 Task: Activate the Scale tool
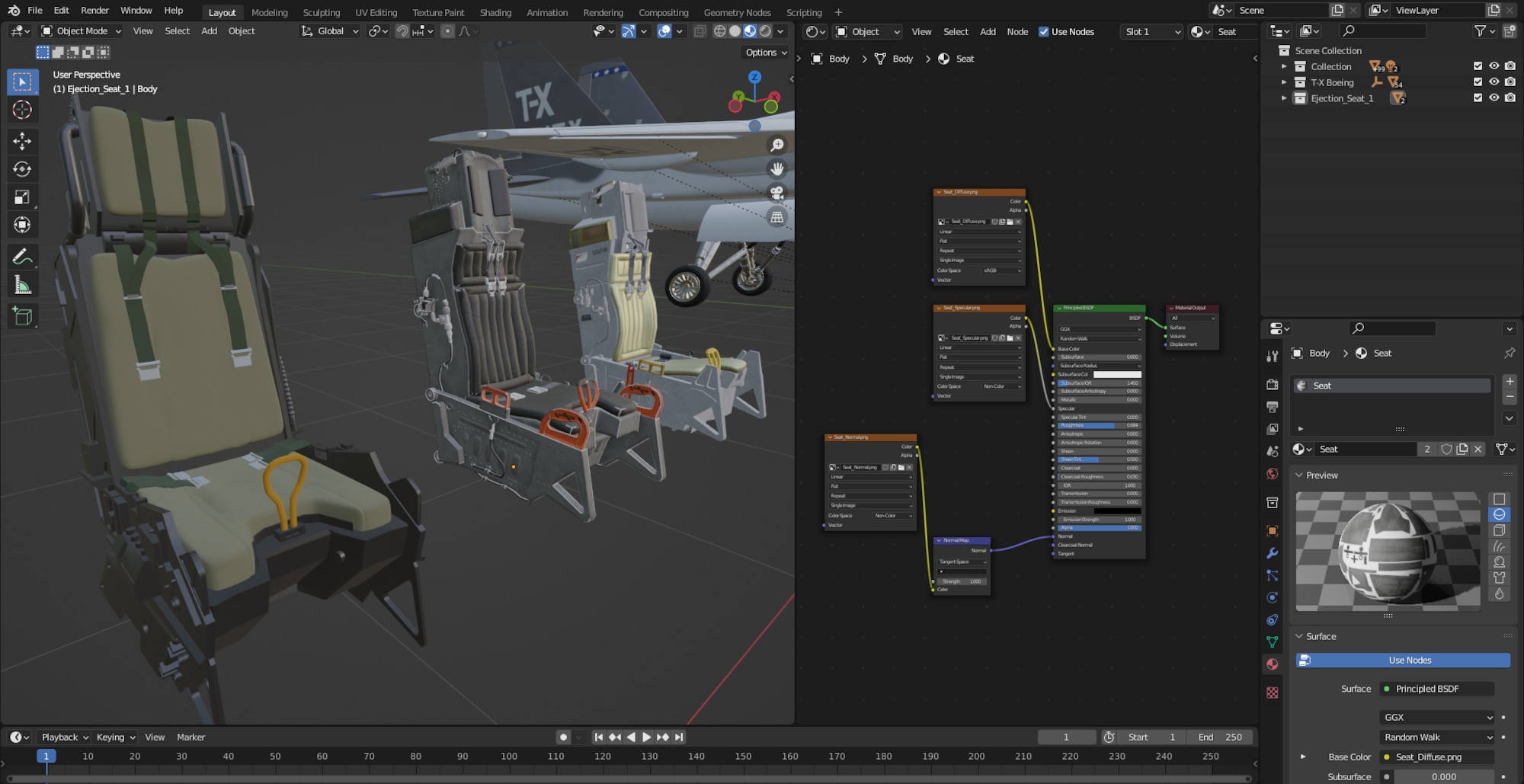(x=22, y=197)
